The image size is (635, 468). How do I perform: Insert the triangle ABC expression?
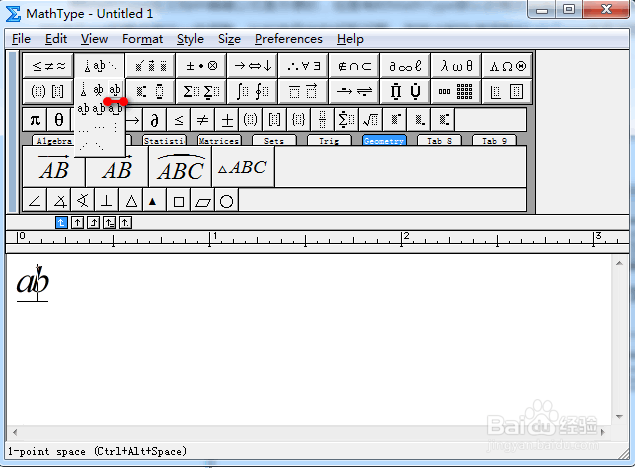click(243, 167)
